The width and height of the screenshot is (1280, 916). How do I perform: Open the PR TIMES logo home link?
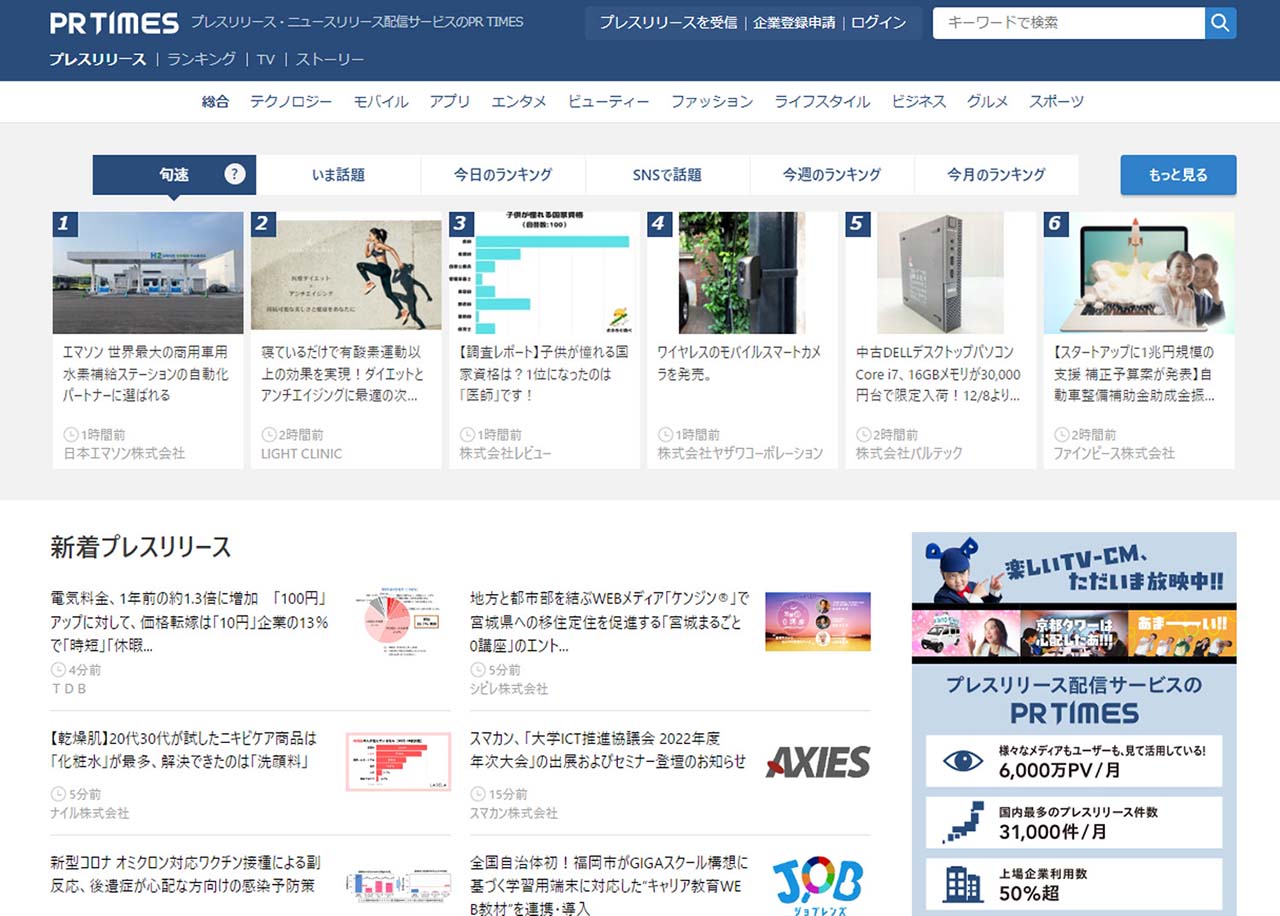tap(114, 23)
